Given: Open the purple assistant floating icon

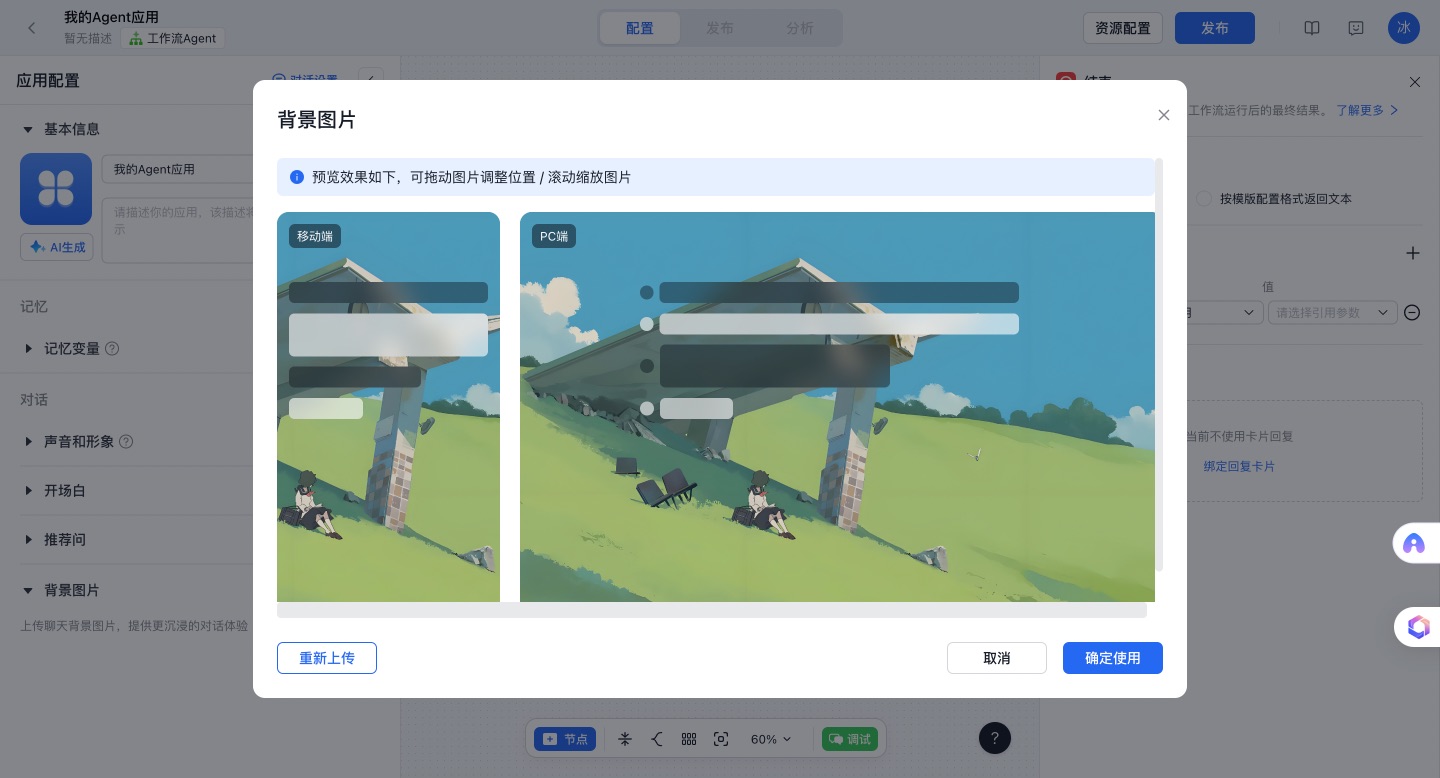Looking at the screenshot, I should click(x=1414, y=543).
